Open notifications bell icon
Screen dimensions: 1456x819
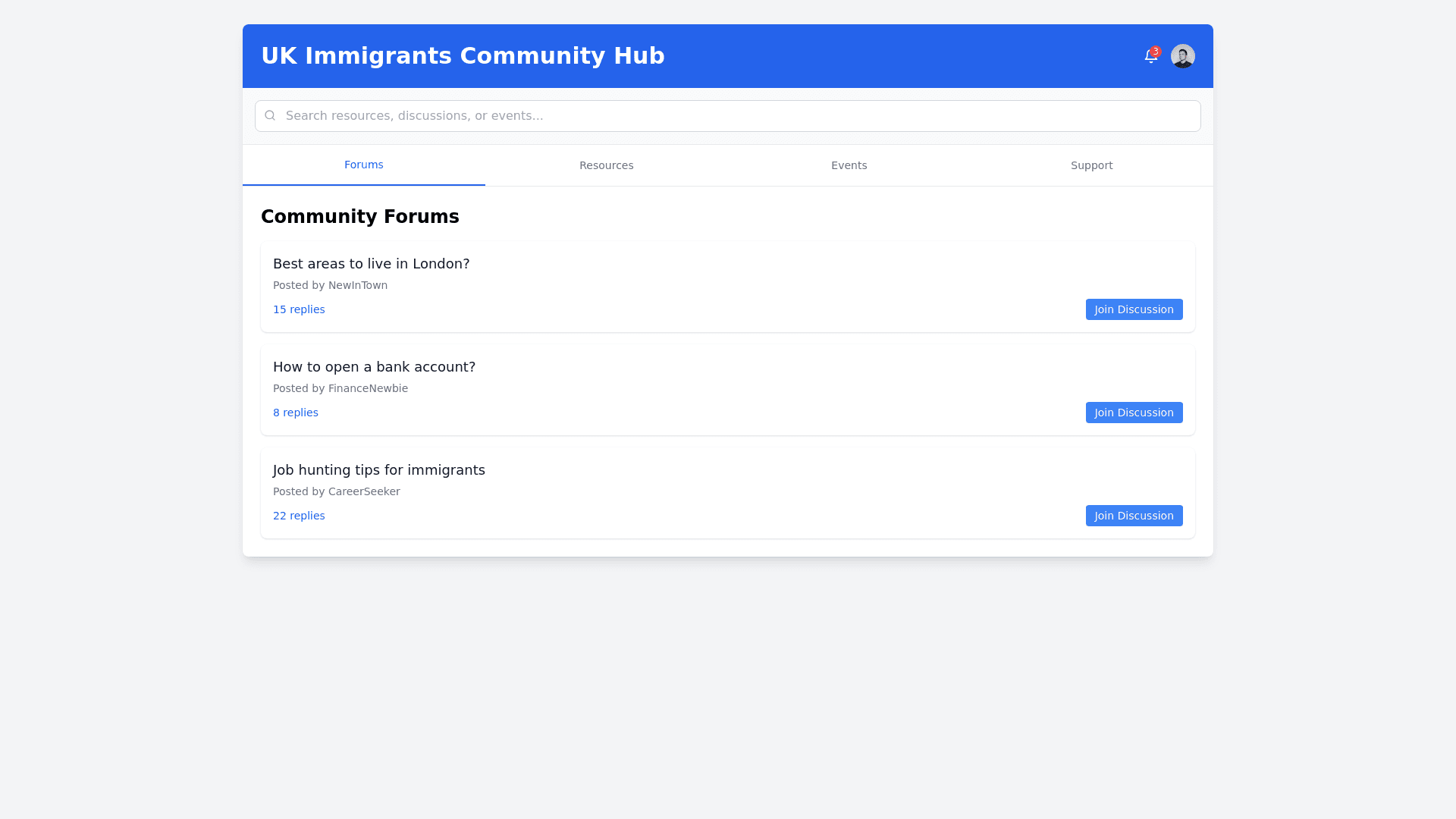[x=1150, y=57]
